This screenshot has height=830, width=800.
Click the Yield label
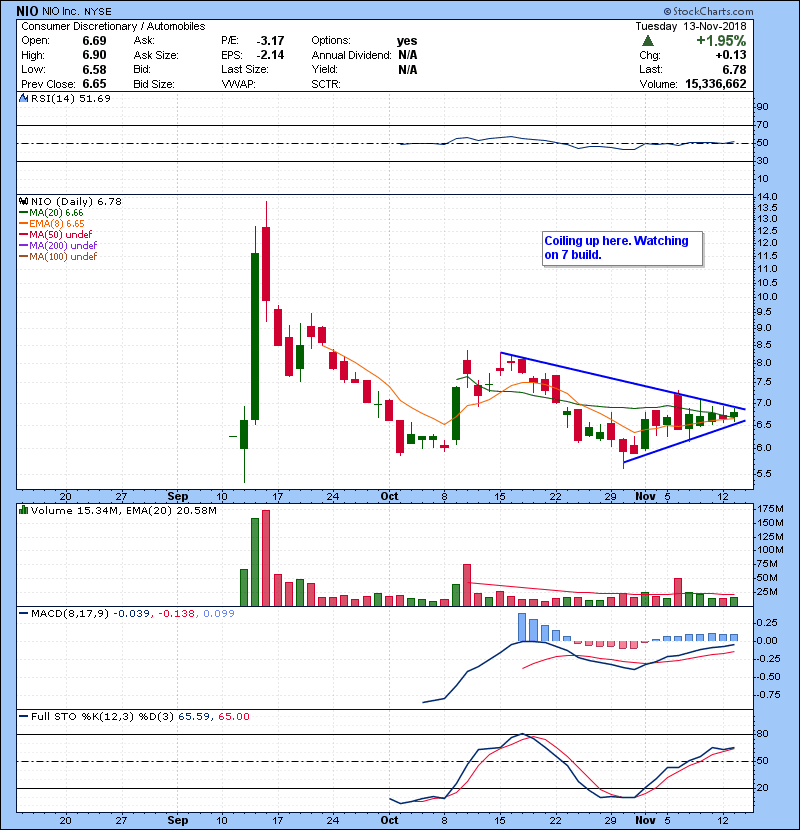coord(325,69)
